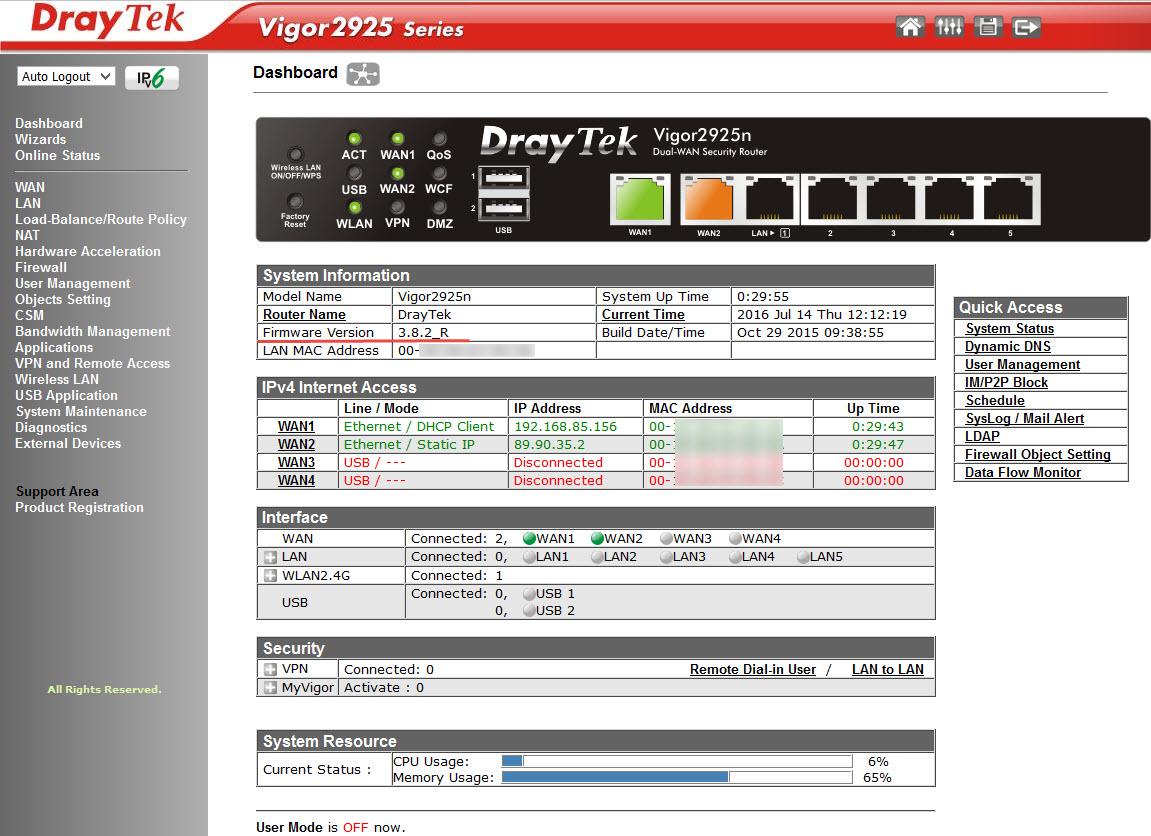Click the WAN2 status dot in Interface
Viewport: 1151px width, 836px height.
click(598, 538)
